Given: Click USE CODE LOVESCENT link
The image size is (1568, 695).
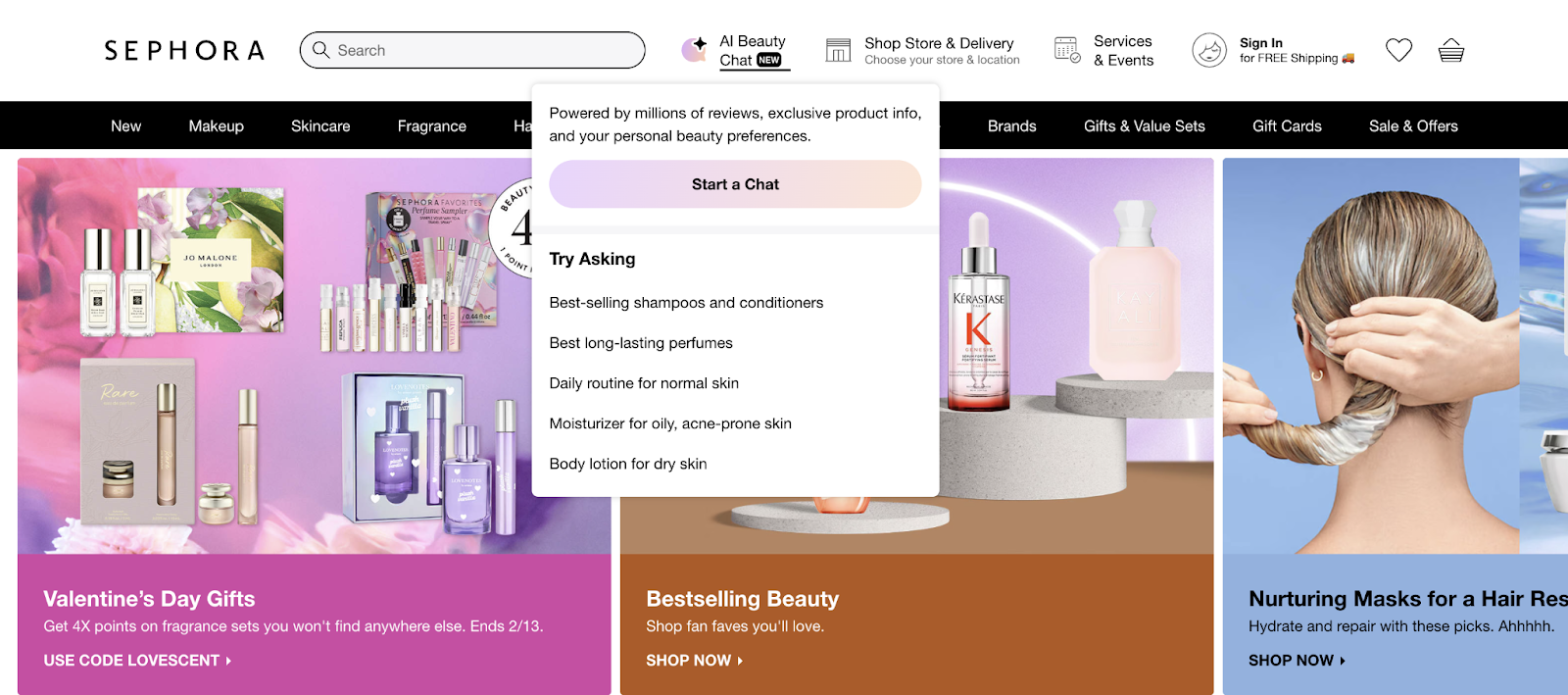Looking at the screenshot, I should (137, 661).
